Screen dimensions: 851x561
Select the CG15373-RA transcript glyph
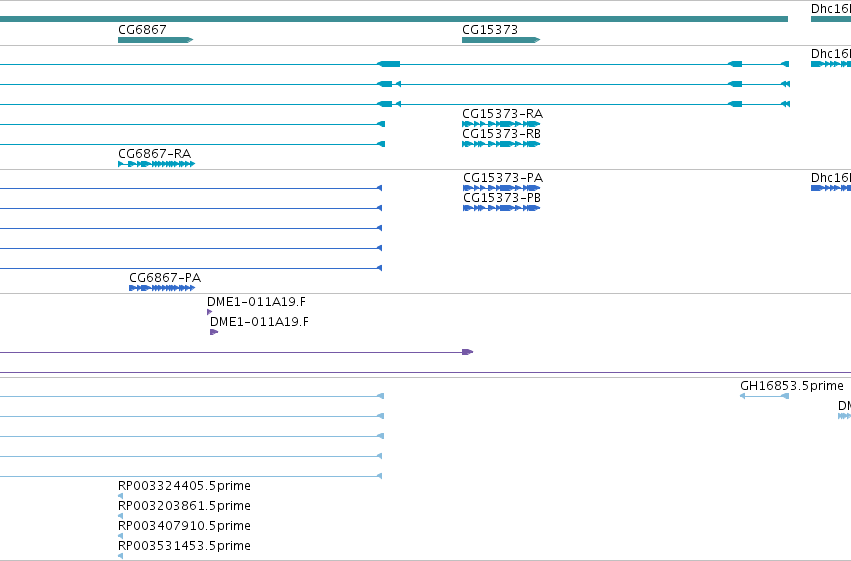[500, 124]
